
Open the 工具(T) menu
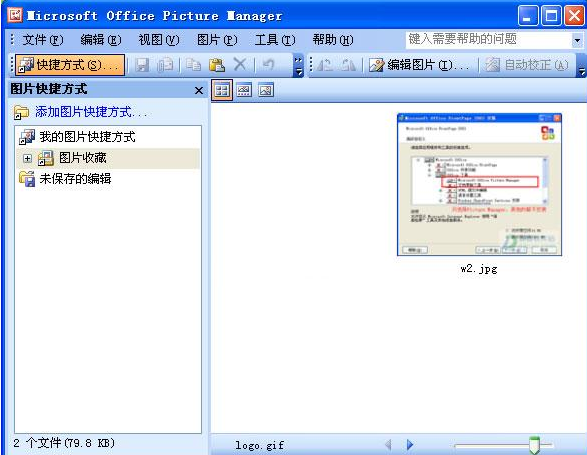(x=275, y=39)
